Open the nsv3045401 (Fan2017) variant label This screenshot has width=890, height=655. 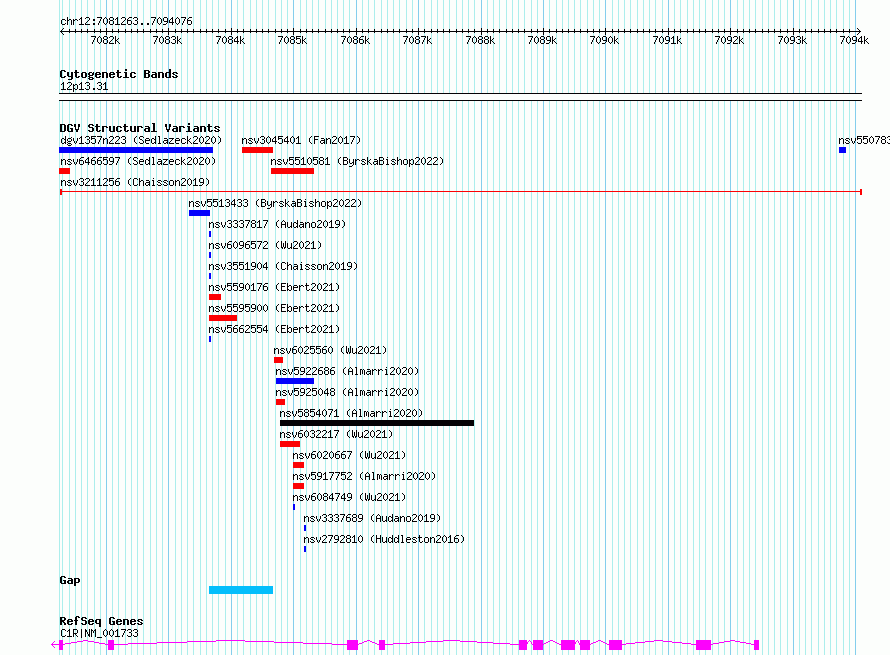(301, 140)
